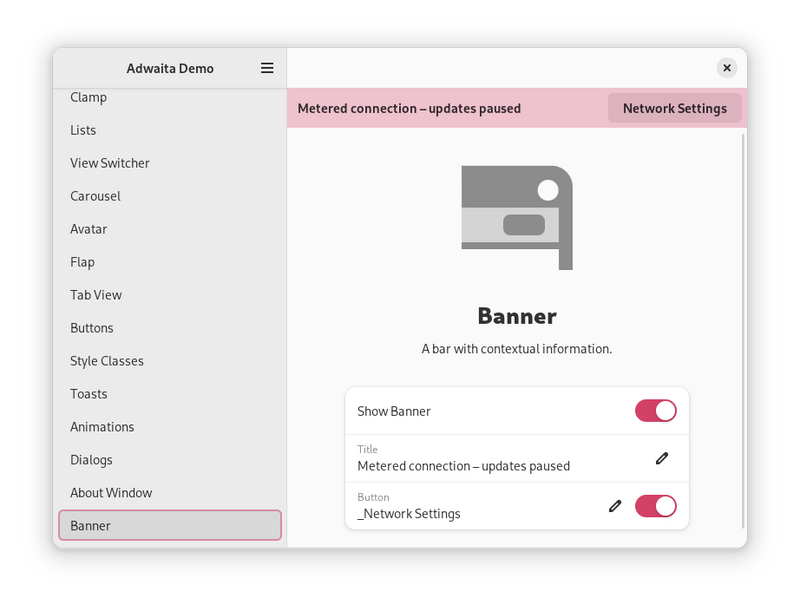The image size is (800, 606).
Task: Close the Adwaita Demo window
Action: pos(727,68)
